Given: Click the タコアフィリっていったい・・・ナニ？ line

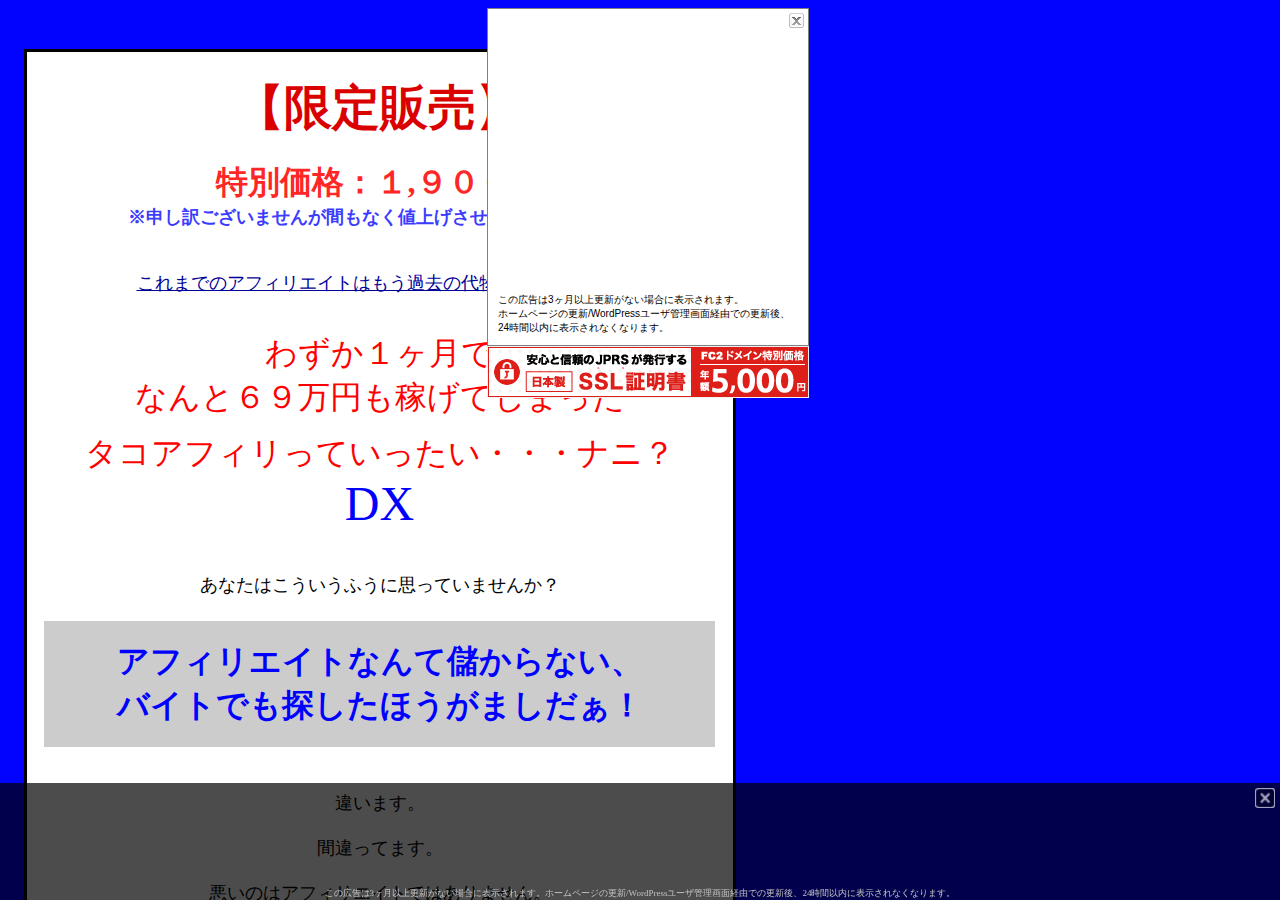Looking at the screenshot, I should tap(380, 453).
